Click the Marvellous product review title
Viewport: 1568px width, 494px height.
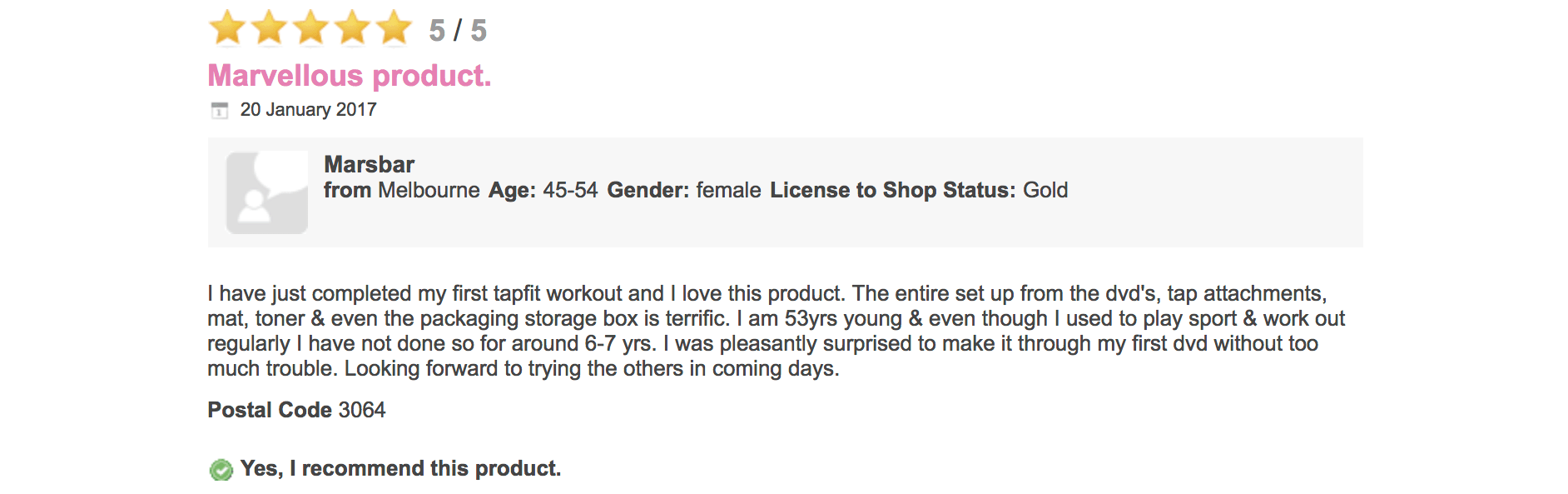(x=350, y=76)
